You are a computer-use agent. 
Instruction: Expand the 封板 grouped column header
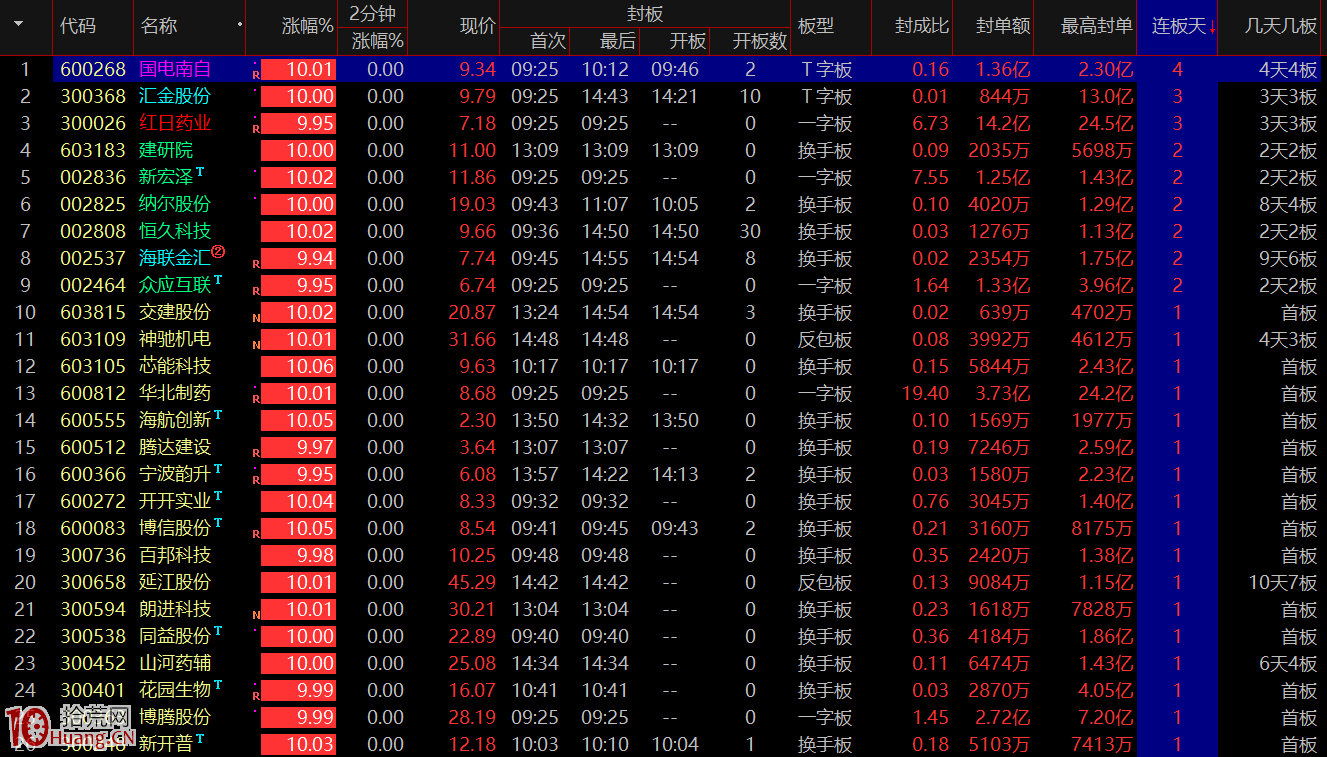pos(644,13)
